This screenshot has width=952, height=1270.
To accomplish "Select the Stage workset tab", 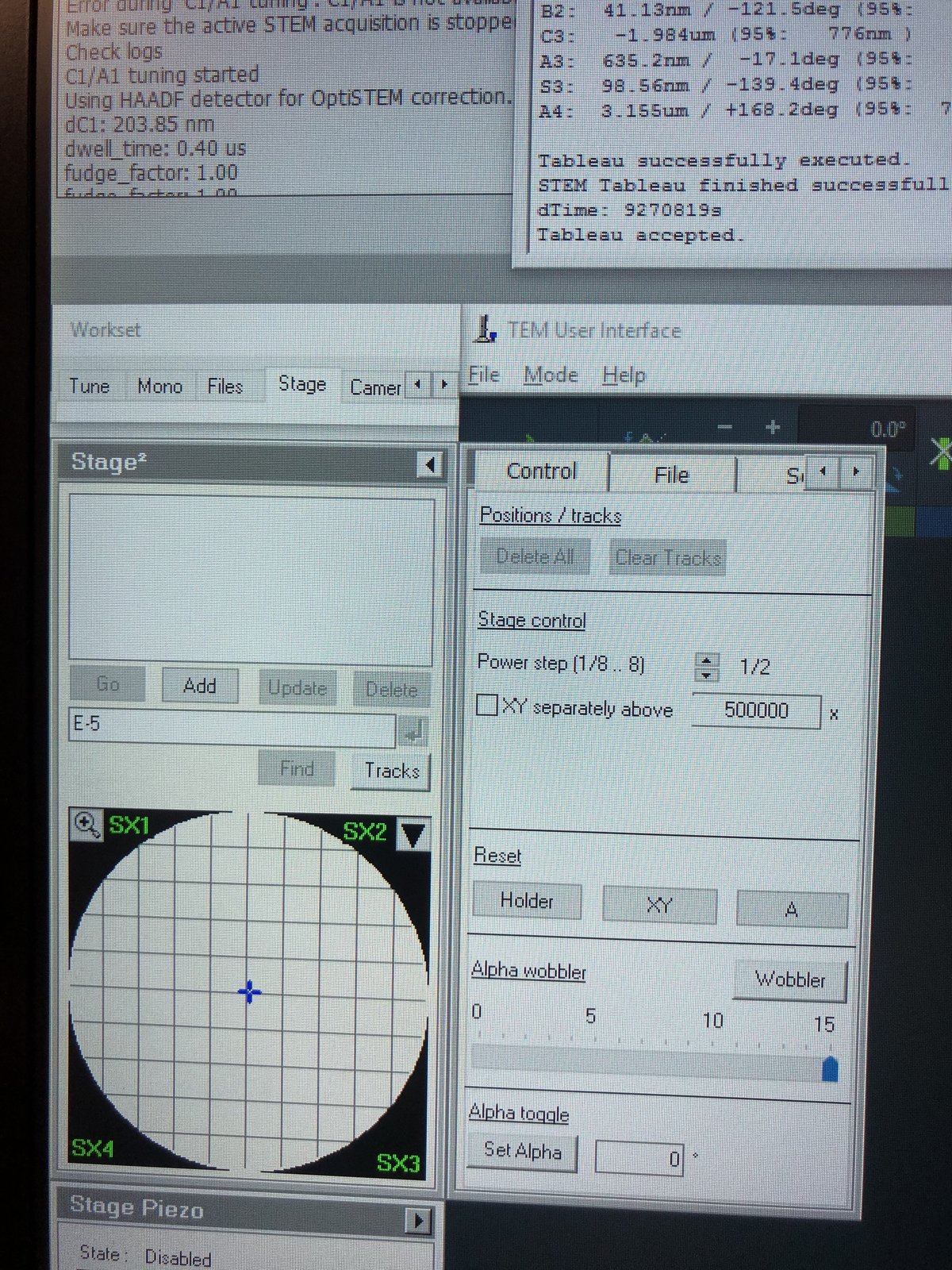I will point(302,384).
